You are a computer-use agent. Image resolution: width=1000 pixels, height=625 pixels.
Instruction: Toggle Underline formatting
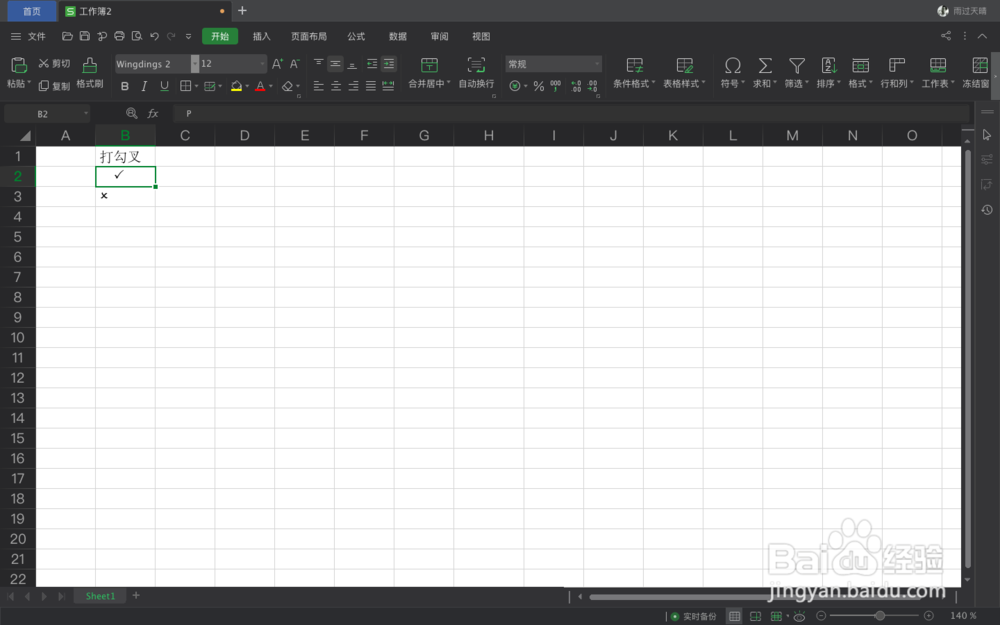tap(164, 86)
